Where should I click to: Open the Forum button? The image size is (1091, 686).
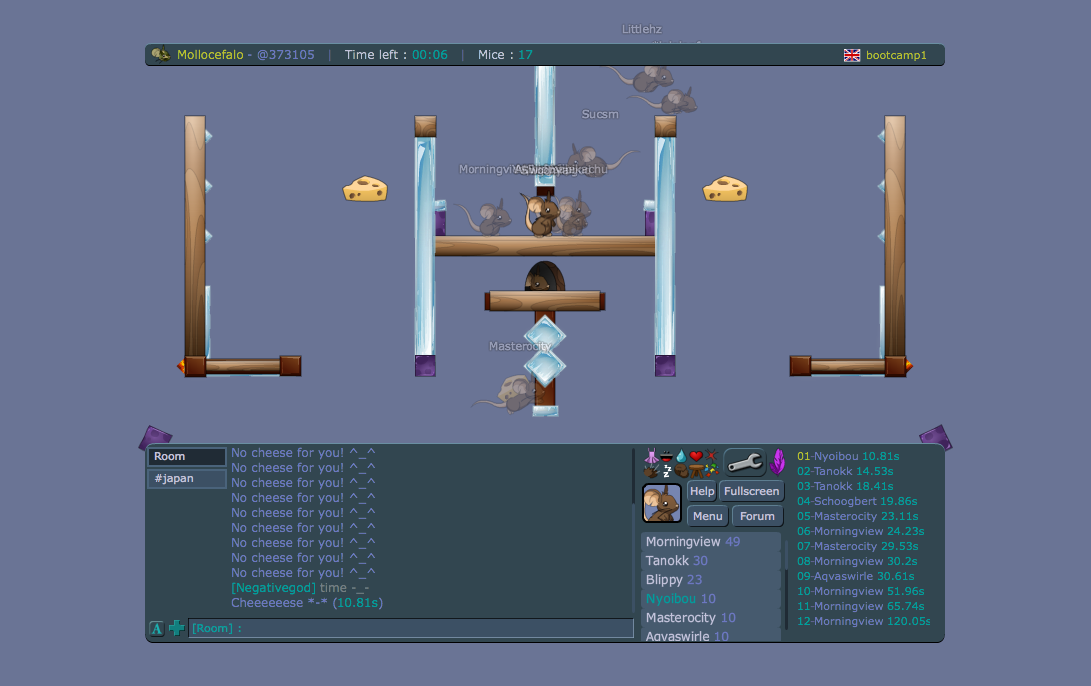pyautogui.click(x=757, y=516)
